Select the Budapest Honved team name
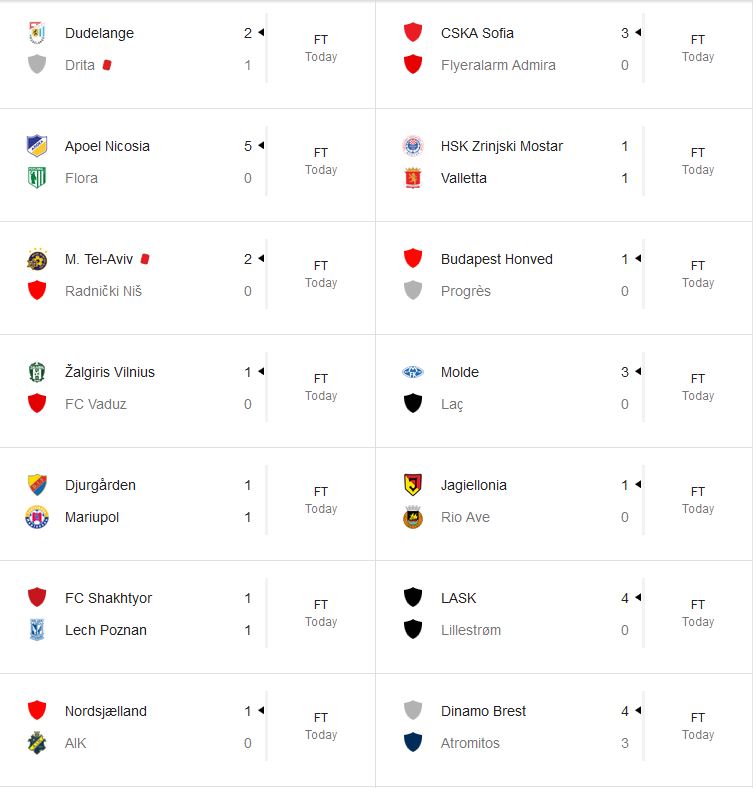The width and height of the screenshot is (753, 788). [x=496, y=259]
